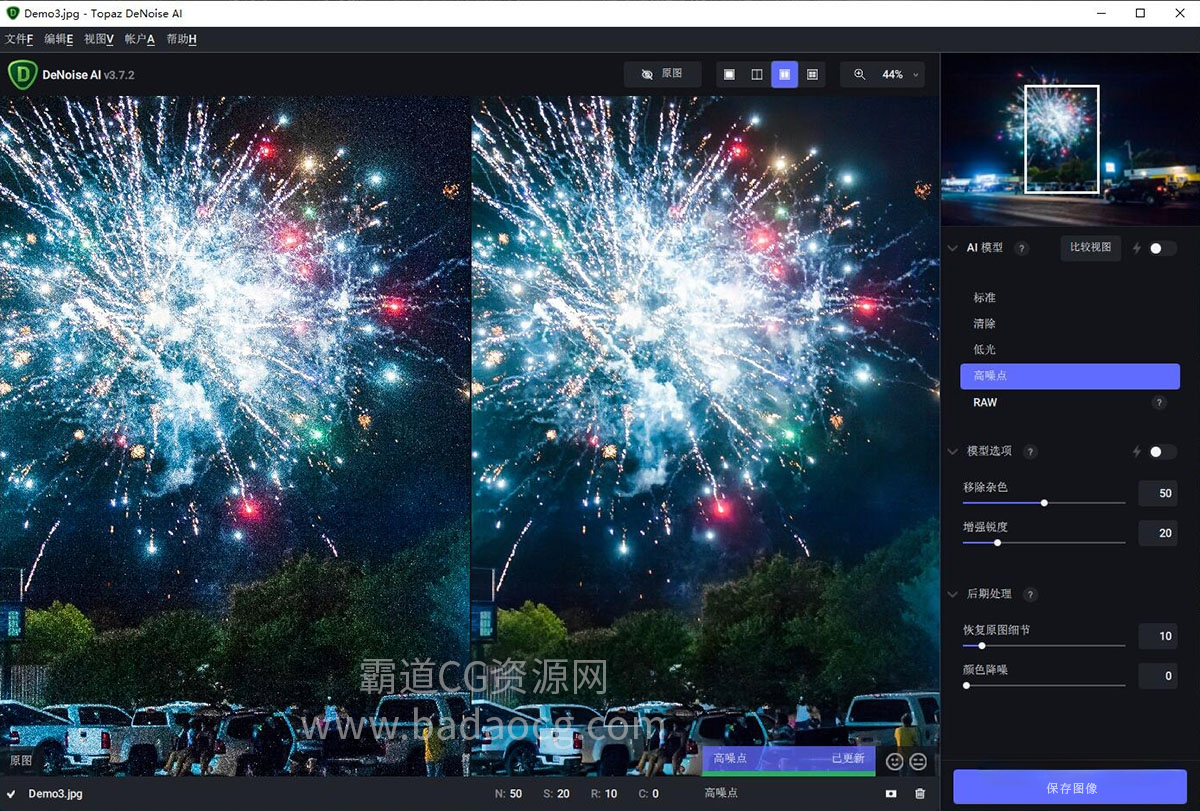The height and width of the screenshot is (811, 1200).
Task: Delete Demo3.jpg with the trash icon
Action: [920, 793]
